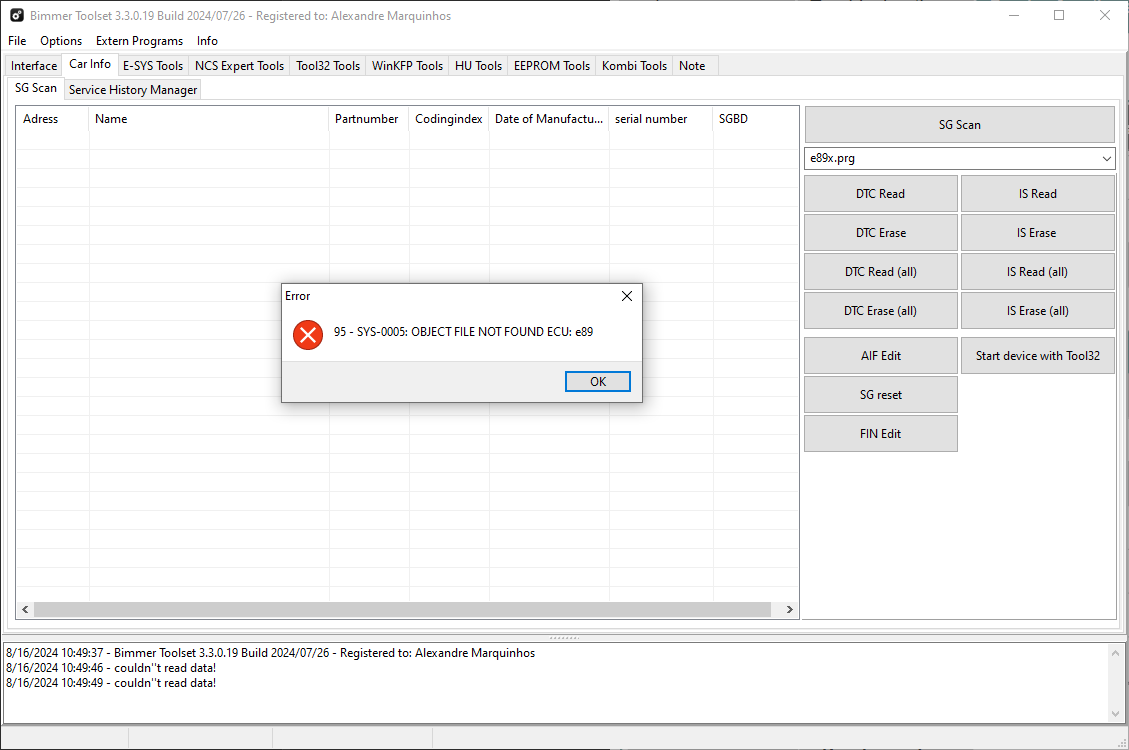Click the IS Erase button
1129x750 pixels.
[1038, 232]
